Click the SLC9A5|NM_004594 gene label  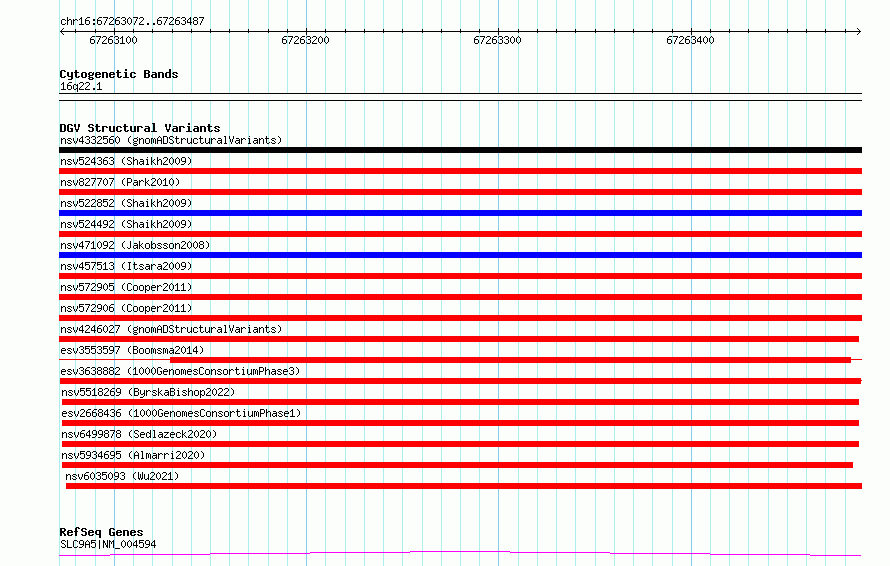click(108, 544)
